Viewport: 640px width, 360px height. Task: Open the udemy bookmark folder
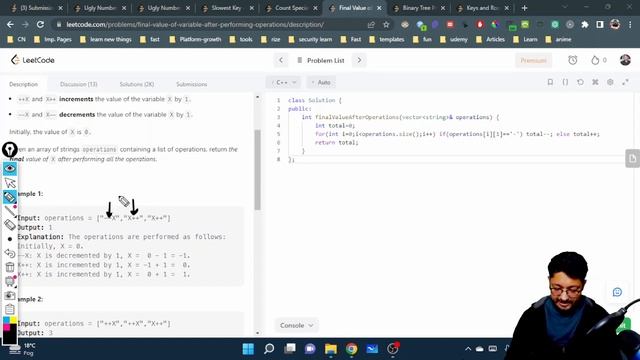[x=454, y=39]
